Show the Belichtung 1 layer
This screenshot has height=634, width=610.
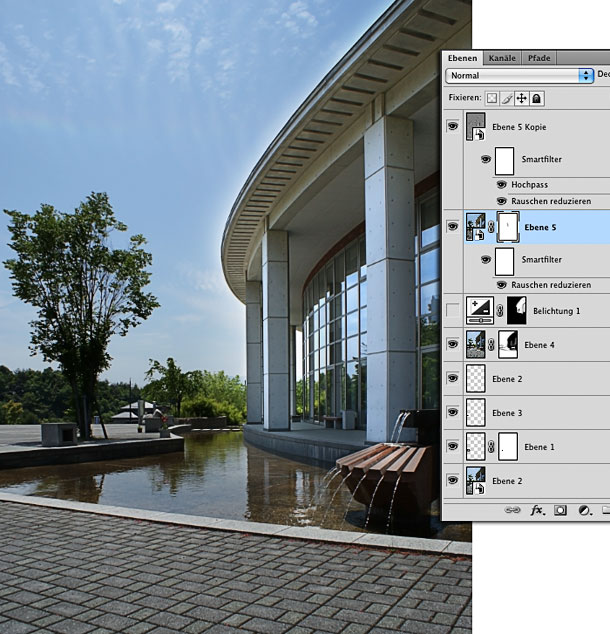(x=452, y=311)
